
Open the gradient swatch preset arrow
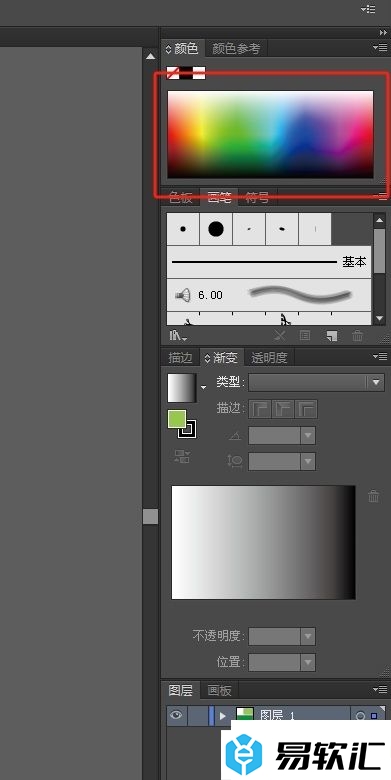point(203,387)
